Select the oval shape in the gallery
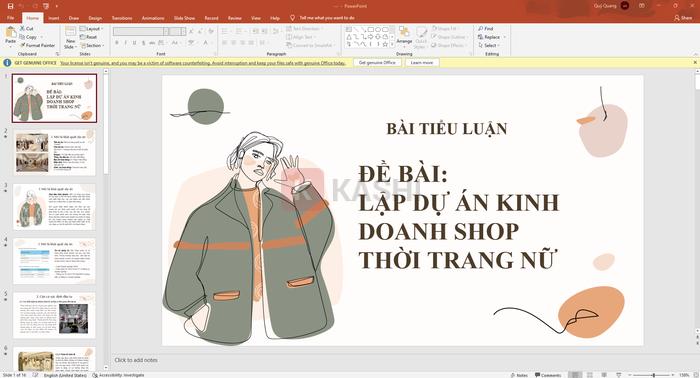The width and height of the screenshot is (700, 378). point(378,29)
